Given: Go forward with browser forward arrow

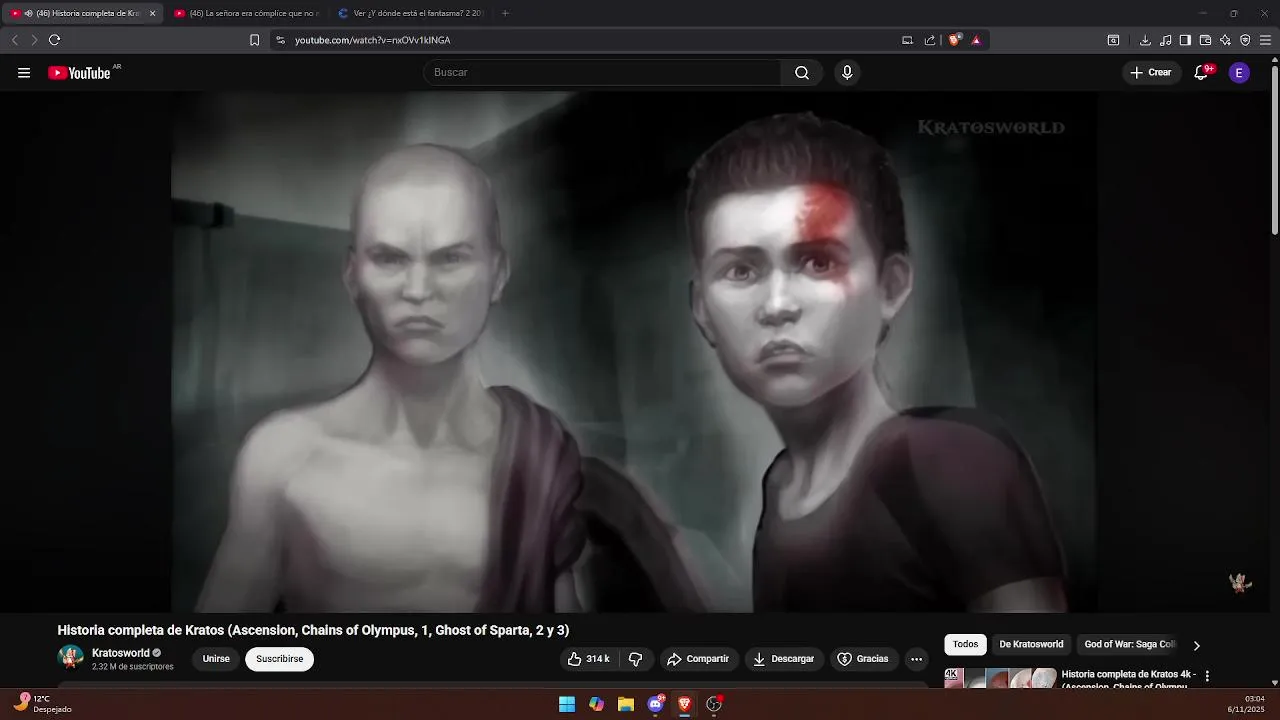Looking at the screenshot, I should (34, 40).
